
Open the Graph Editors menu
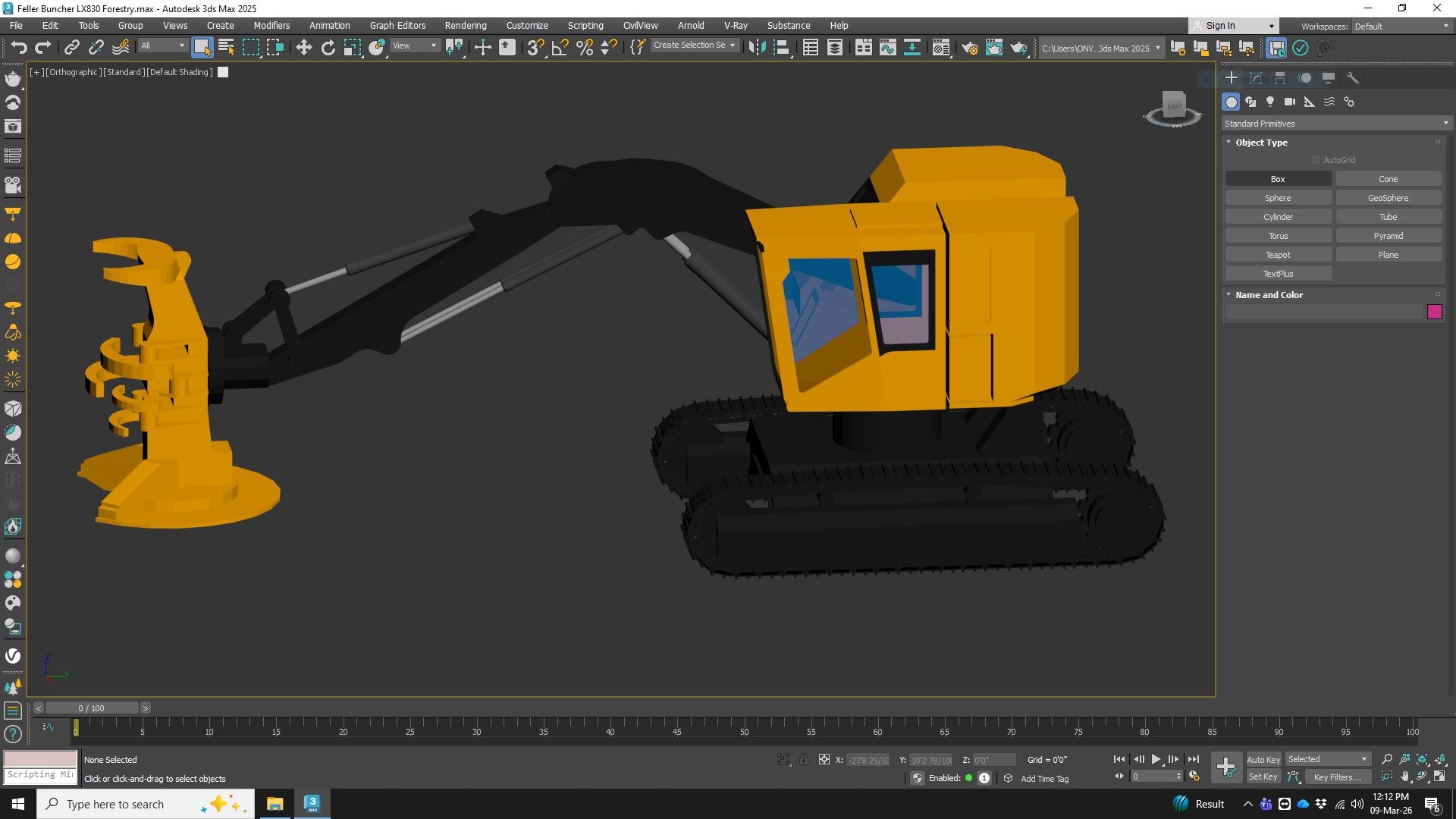(x=397, y=25)
